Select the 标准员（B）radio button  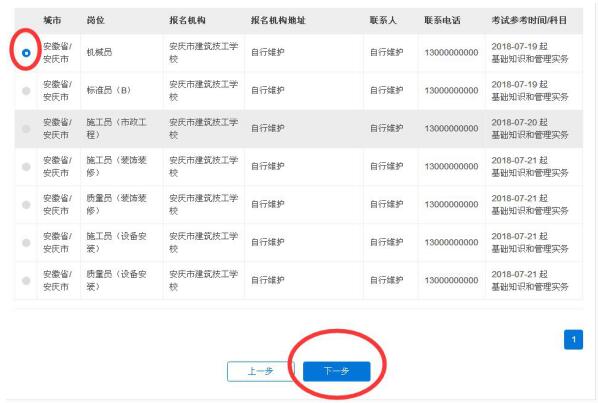tap(26, 91)
